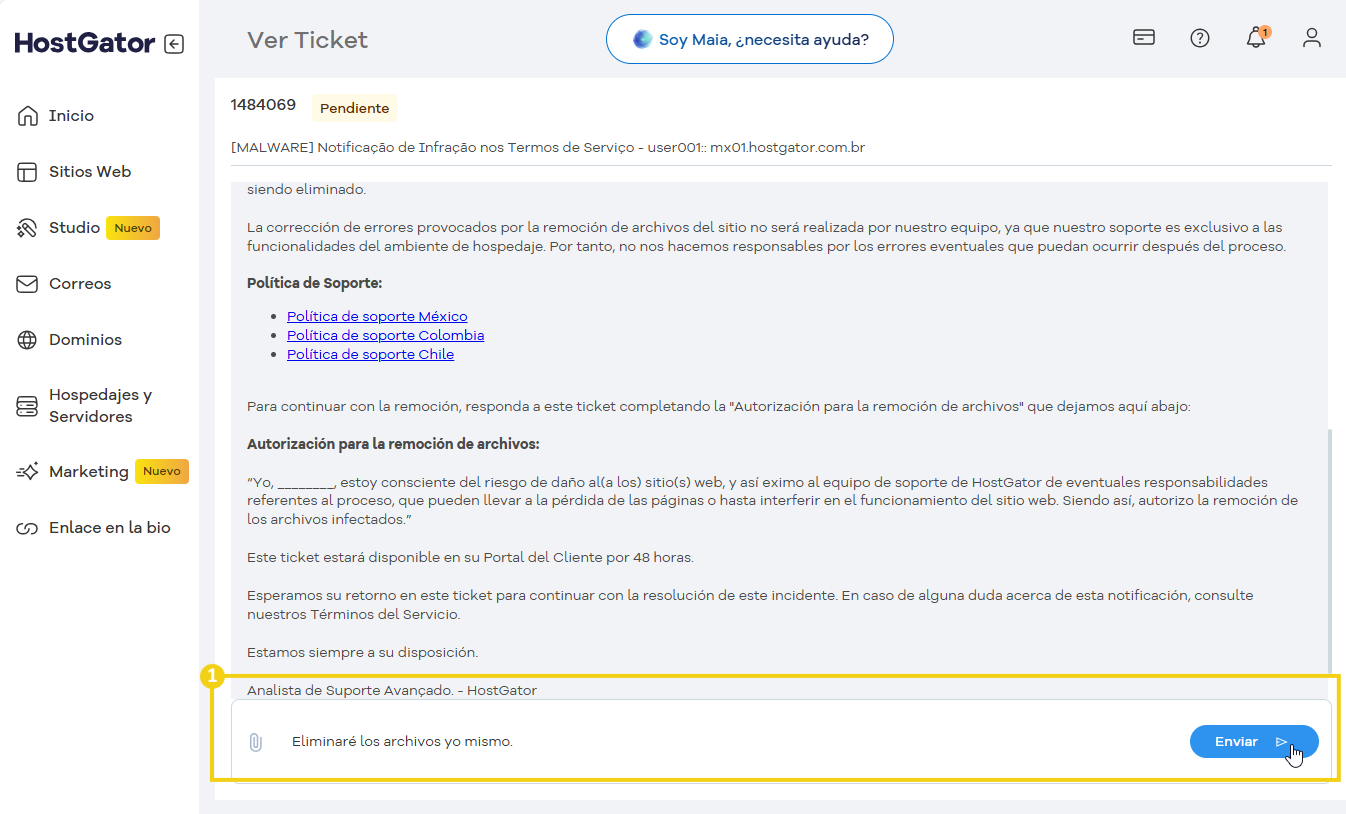Click the Pendiente status badge
The width and height of the screenshot is (1346, 814).
[x=354, y=108]
